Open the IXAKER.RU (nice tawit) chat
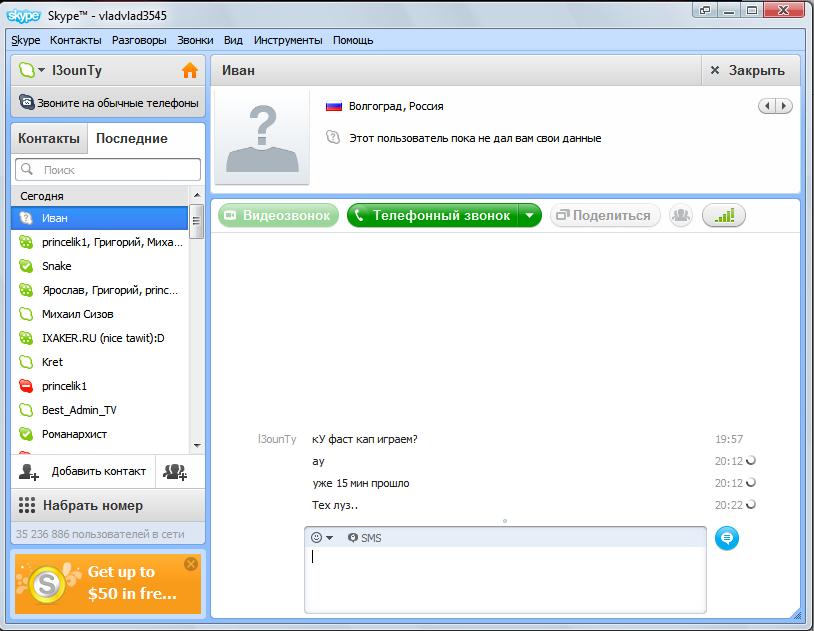 tap(100, 338)
